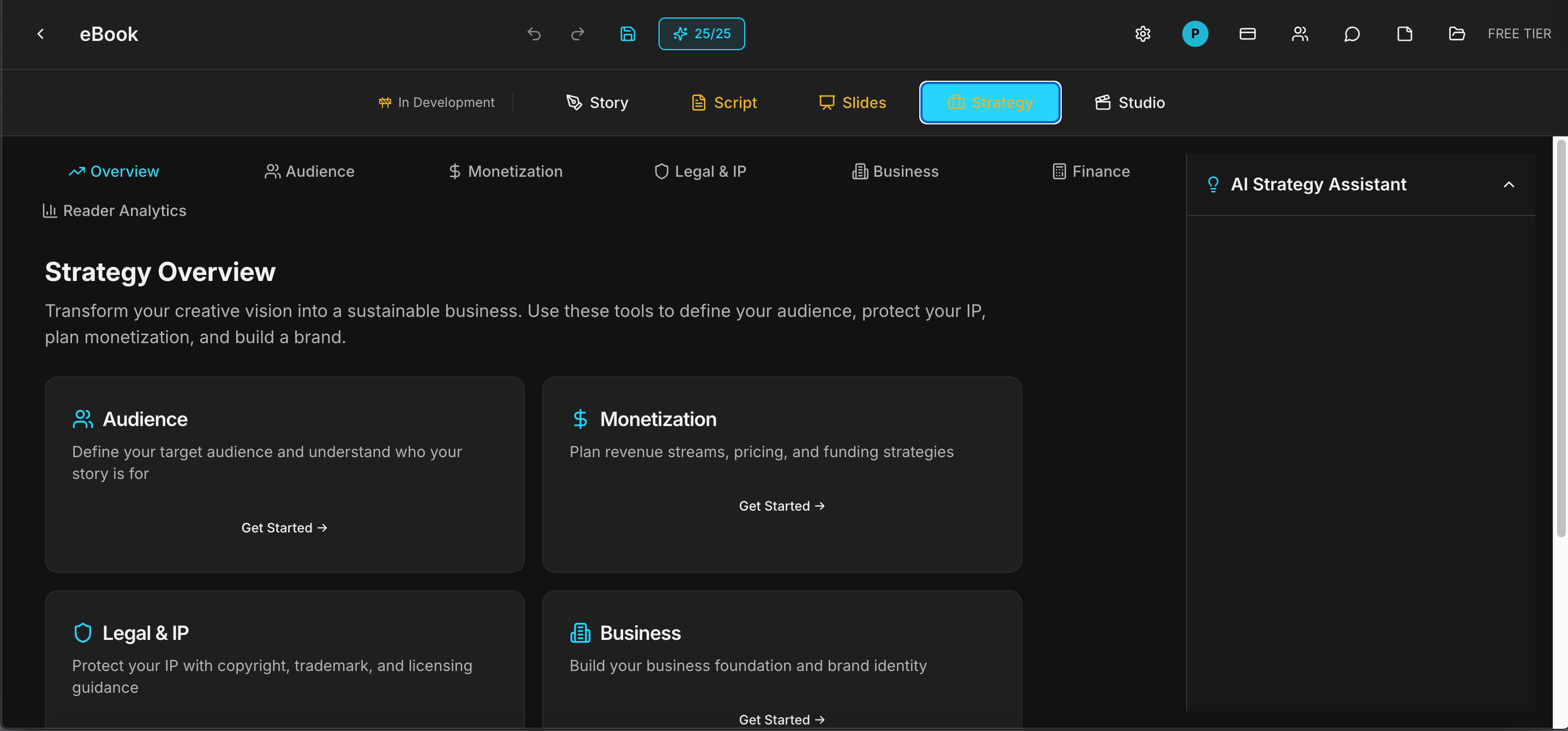
Task: Open the Reader Analytics sub-tab
Action: pyautogui.click(x=115, y=211)
